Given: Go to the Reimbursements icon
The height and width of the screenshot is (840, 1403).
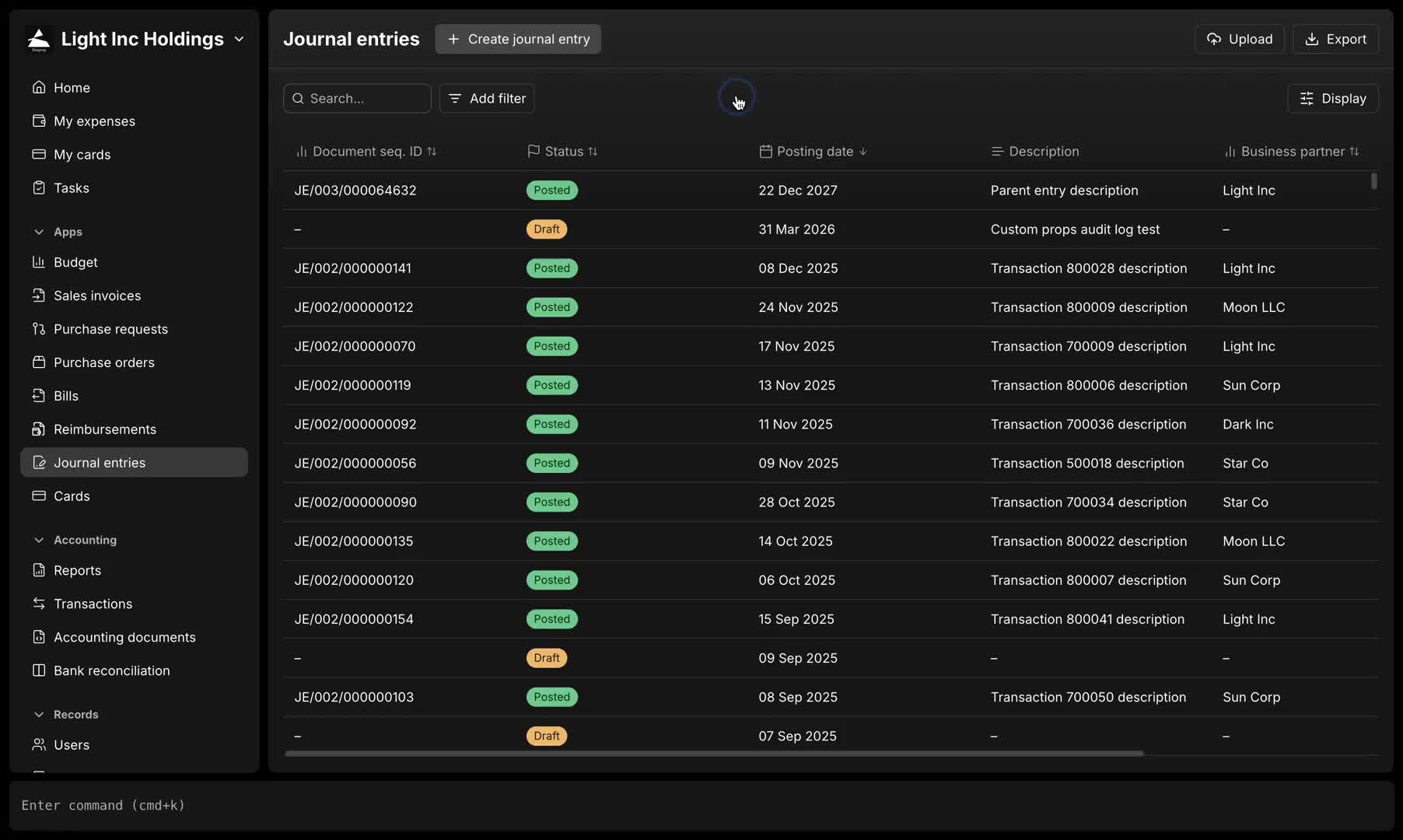Looking at the screenshot, I should [39, 429].
